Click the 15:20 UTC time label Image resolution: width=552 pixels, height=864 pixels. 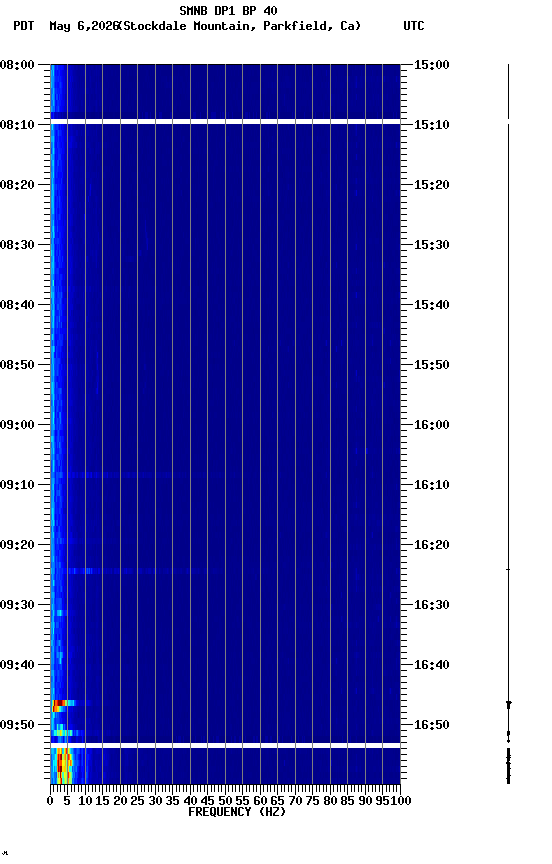point(432,185)
